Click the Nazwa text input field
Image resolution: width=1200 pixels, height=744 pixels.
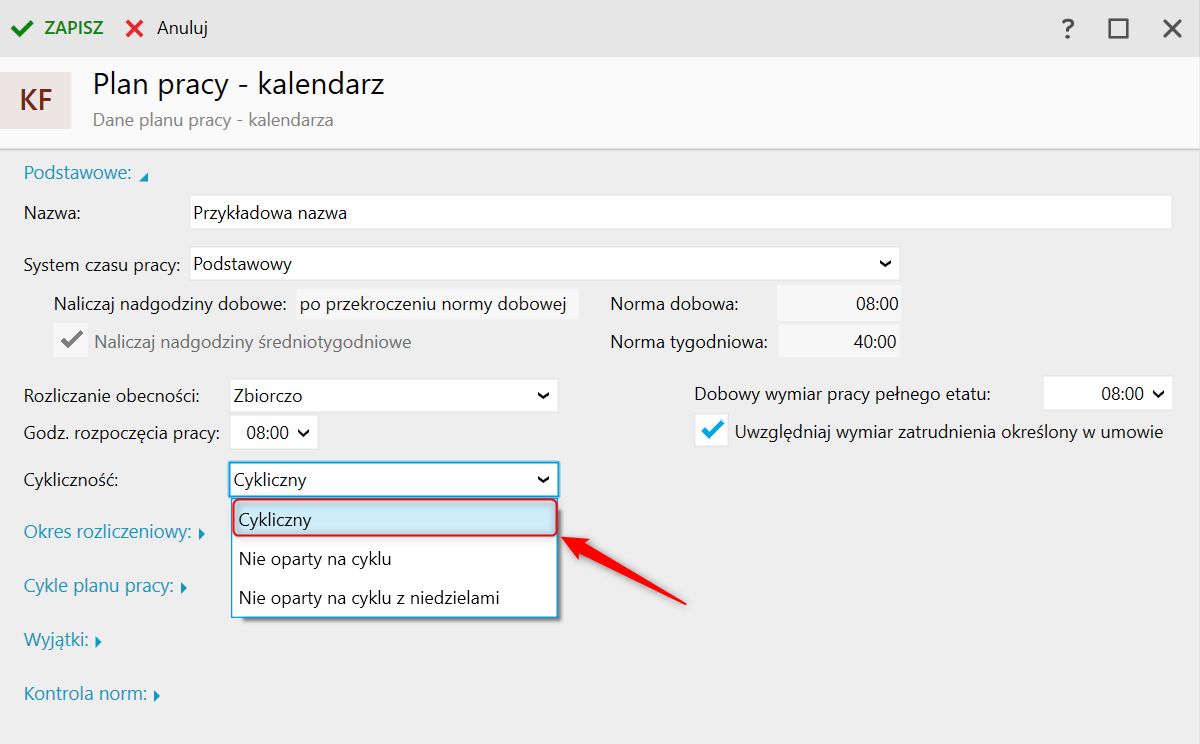tap(680, 213)
